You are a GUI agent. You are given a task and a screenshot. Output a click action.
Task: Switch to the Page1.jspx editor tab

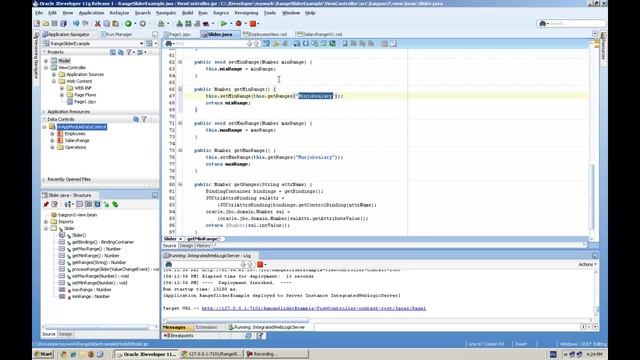(x=180, y=35)
